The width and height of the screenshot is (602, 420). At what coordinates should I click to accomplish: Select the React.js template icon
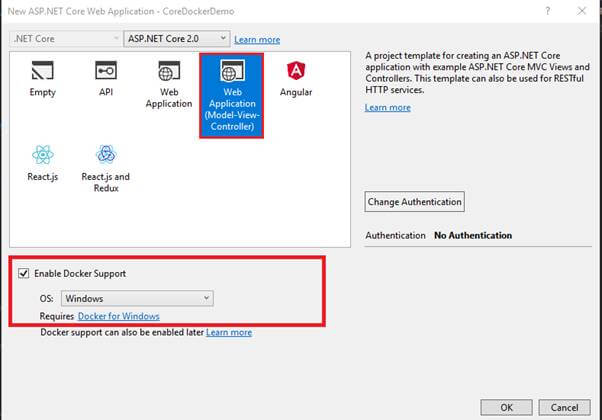43,154
